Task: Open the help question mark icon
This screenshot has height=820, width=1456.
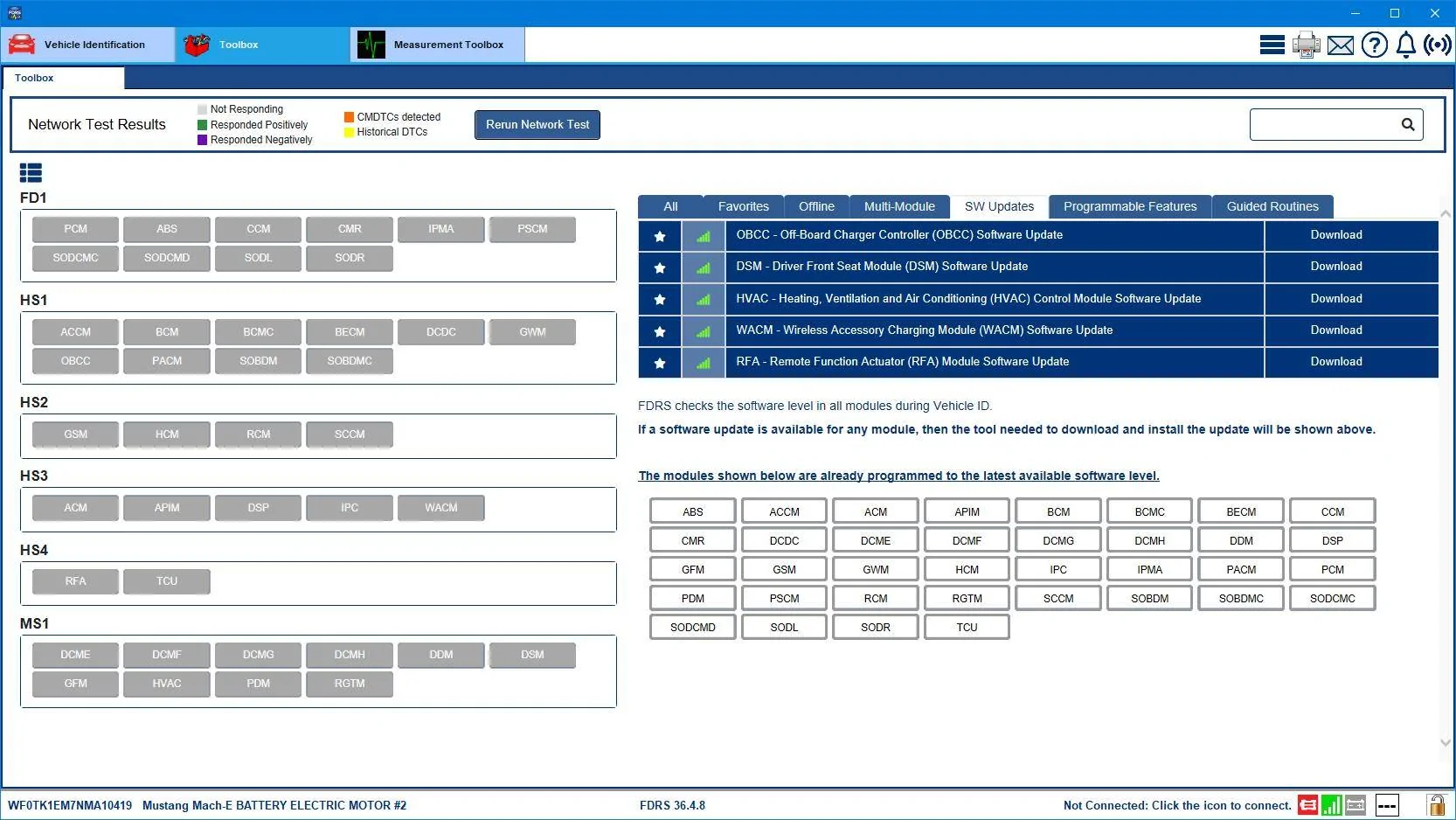Action: (x=1375, y=45)
